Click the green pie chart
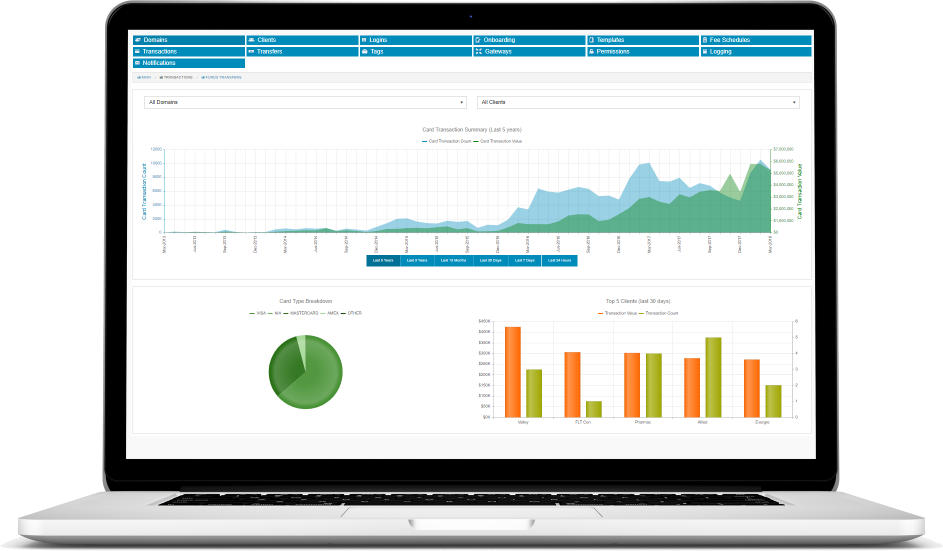This screenshot has width=943, height=551. (305, 372)
